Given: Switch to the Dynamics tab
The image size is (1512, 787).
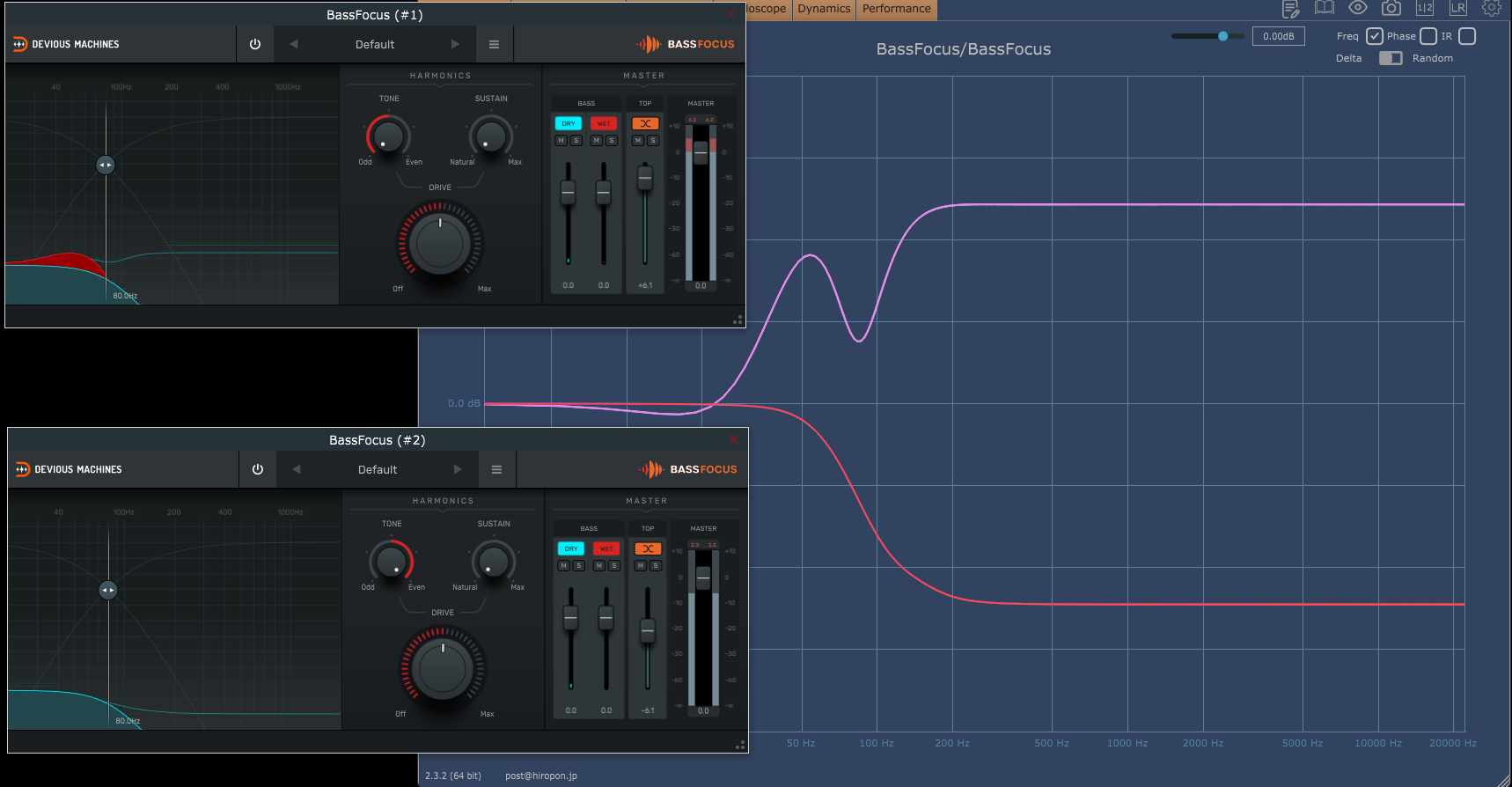Looking at the screenshot, I should tap(824, 9).
